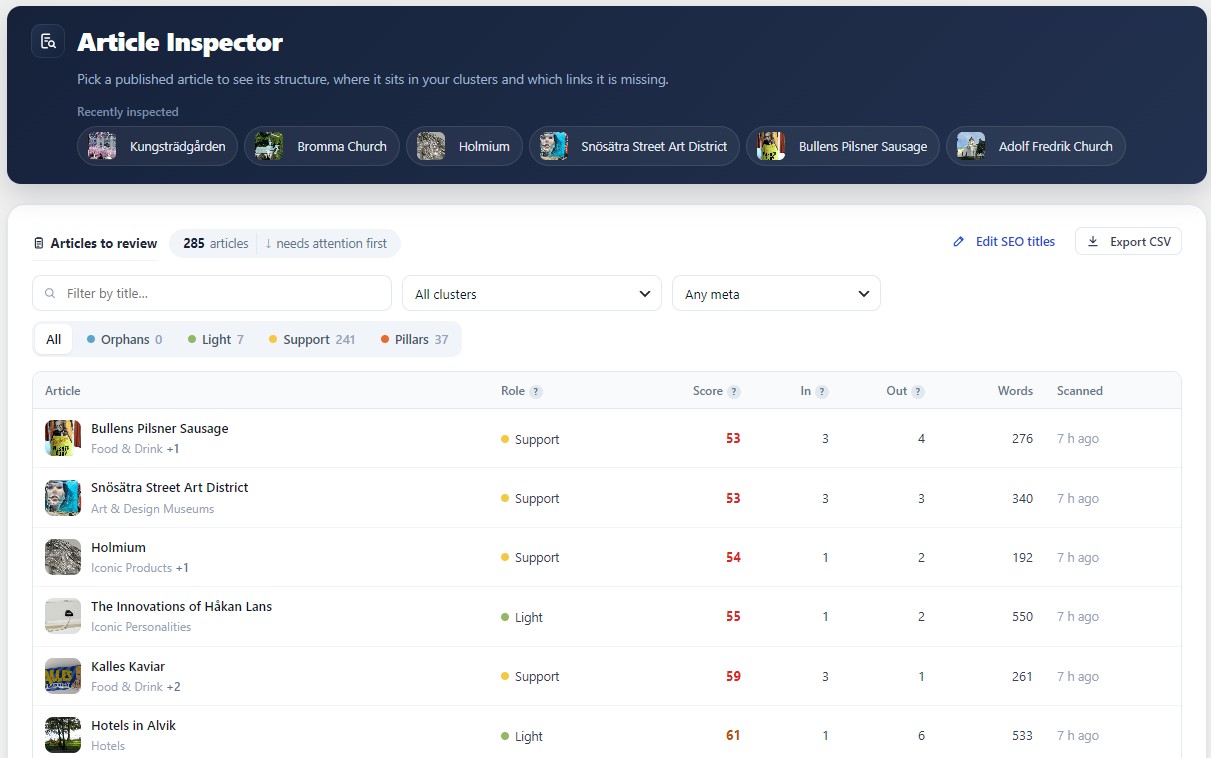The width and height of the screenshot is (1211, 758).
Task: Select the Pillars filter tab
Action: [415, 339]
